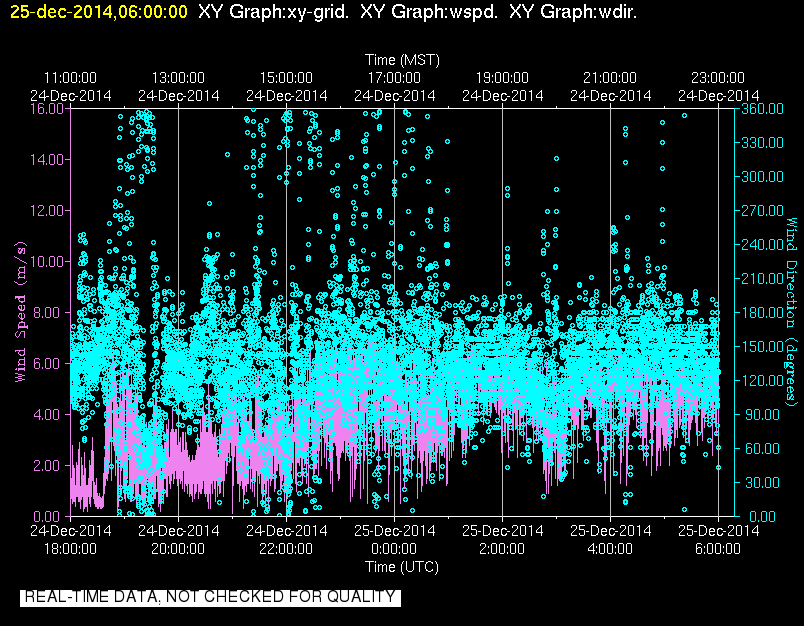The width and height of the screenshot is (804, 626).
Task: Click the 'Wind Speed (m/s)' axis label
Action: 20,312
